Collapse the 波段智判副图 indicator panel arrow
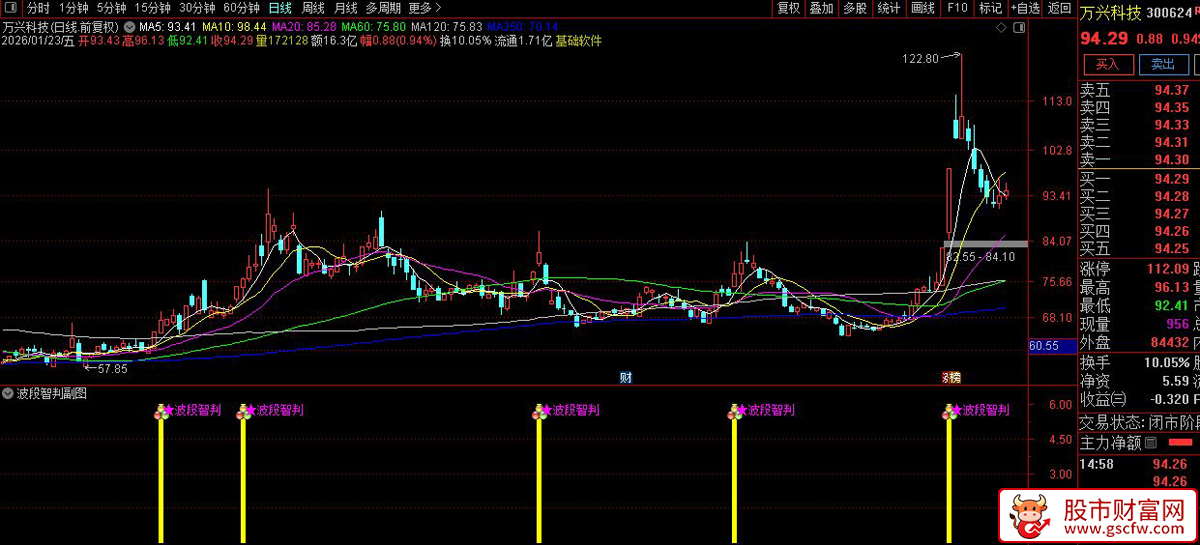Viewport: 1200px width, 545px height. [8, 394]
